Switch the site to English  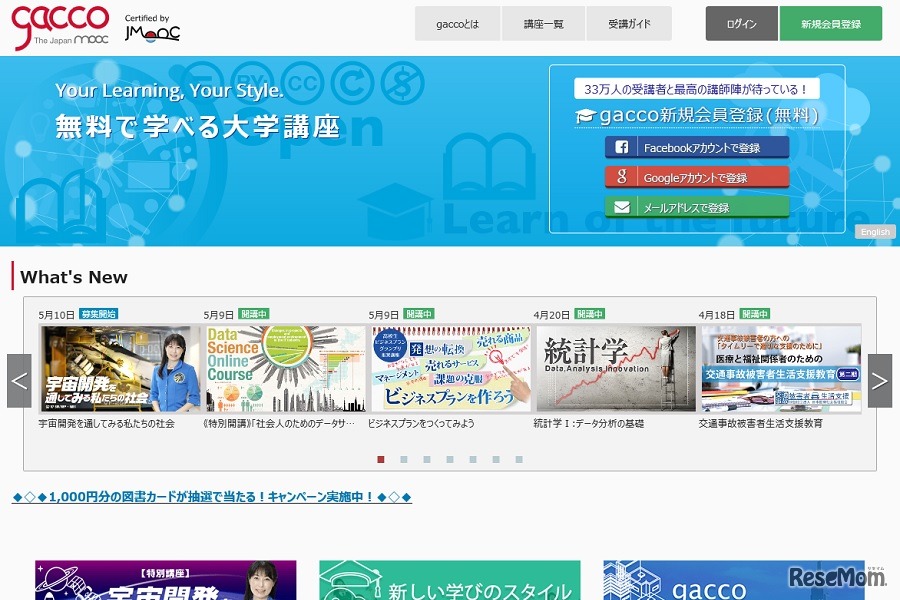tap(874, 232)
